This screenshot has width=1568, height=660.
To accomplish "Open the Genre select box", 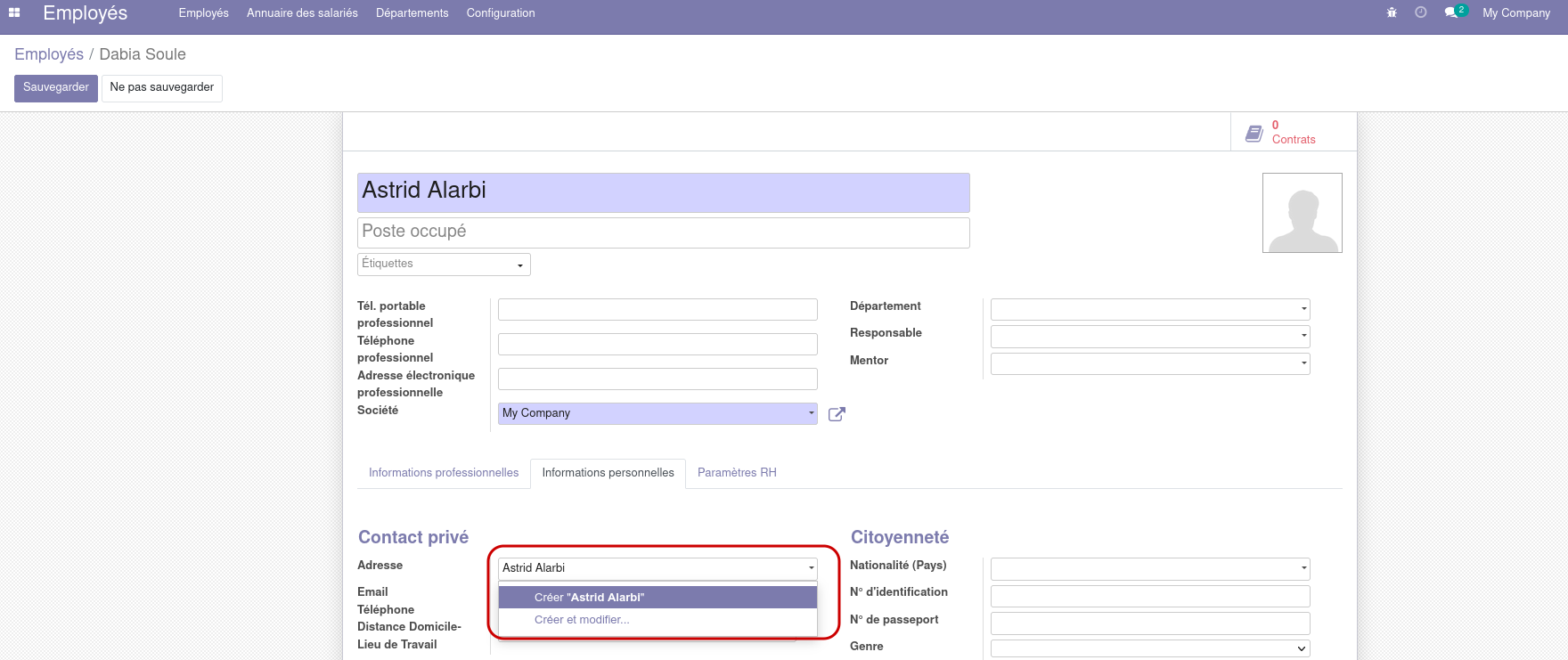I will [x=1150, y=648].
